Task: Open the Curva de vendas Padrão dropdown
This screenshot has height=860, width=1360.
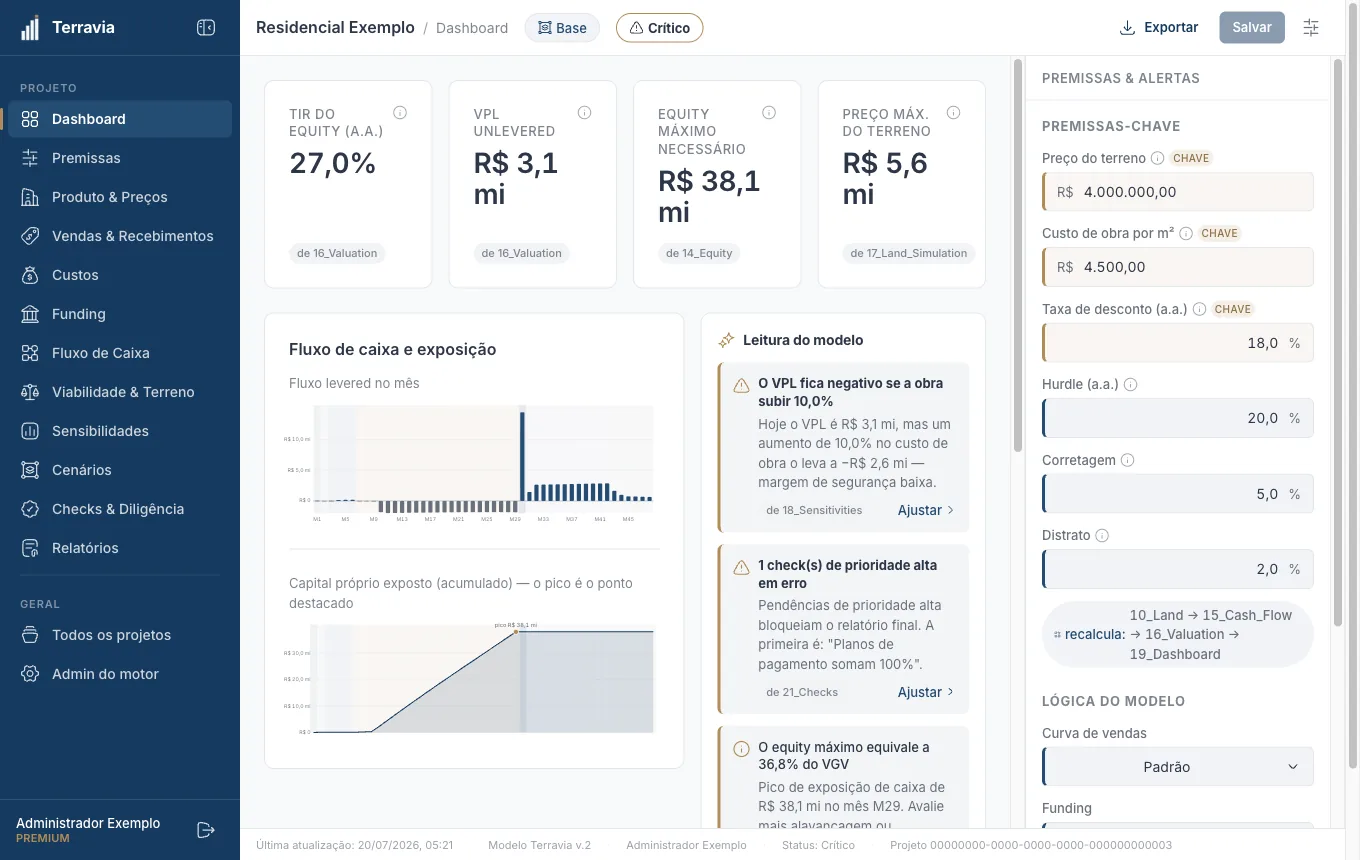Action: (x=1178, y=767)
